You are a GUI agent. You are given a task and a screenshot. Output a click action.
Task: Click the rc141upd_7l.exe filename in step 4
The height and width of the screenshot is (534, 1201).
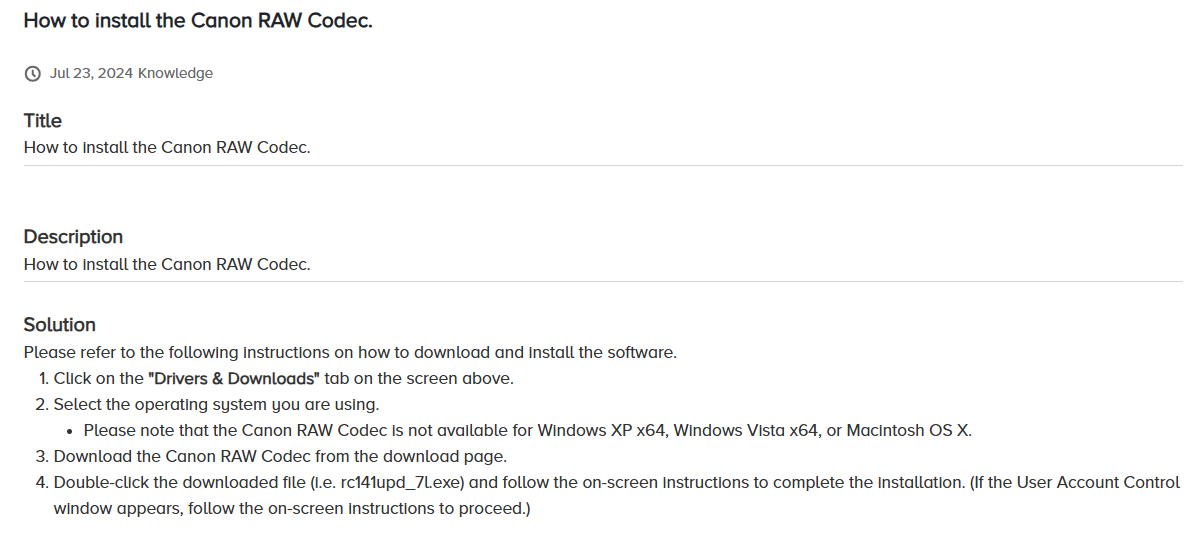(x=402, y=483)
